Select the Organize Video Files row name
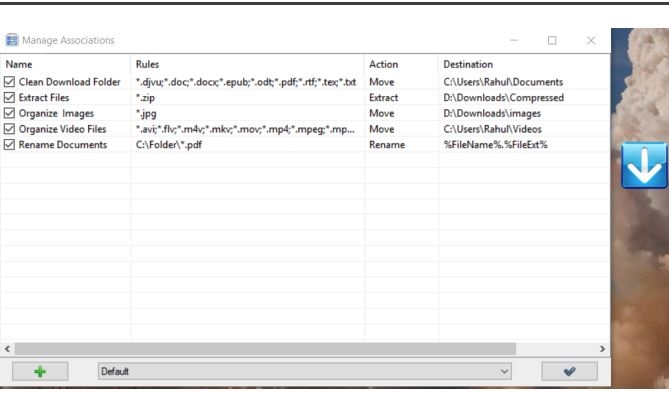 pos(62,129)
